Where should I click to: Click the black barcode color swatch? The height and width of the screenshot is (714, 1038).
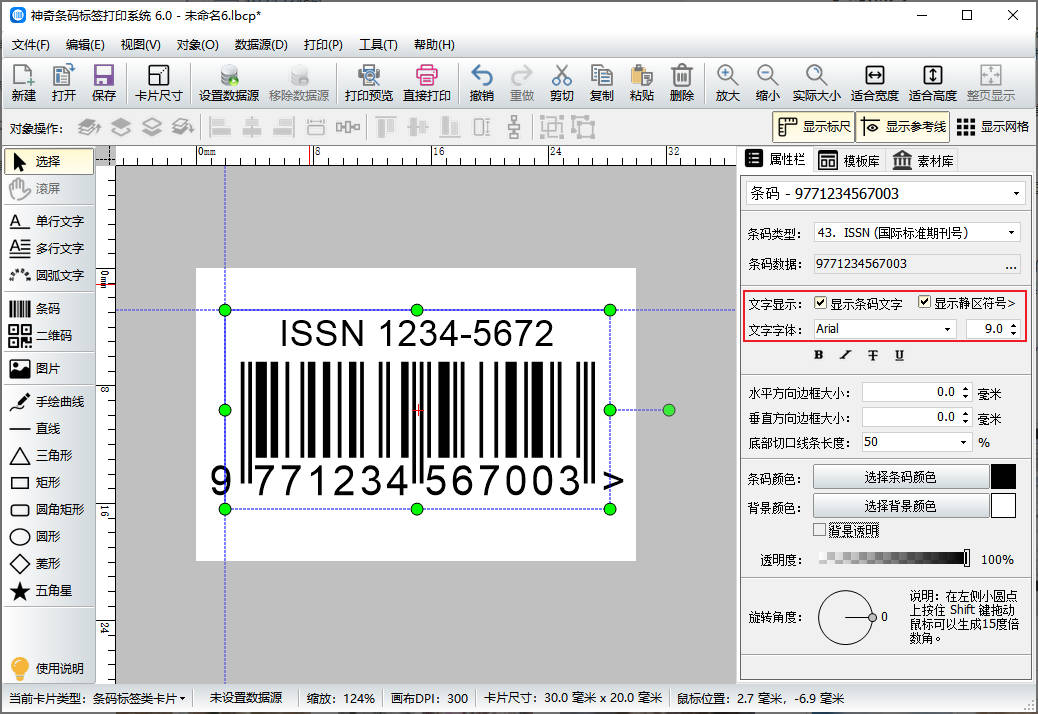(1004, 477)
